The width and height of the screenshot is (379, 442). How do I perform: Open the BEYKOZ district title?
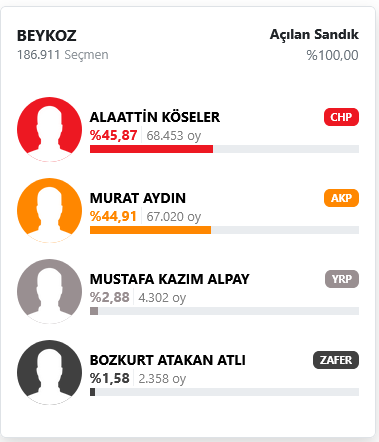[x=47, y=36]
